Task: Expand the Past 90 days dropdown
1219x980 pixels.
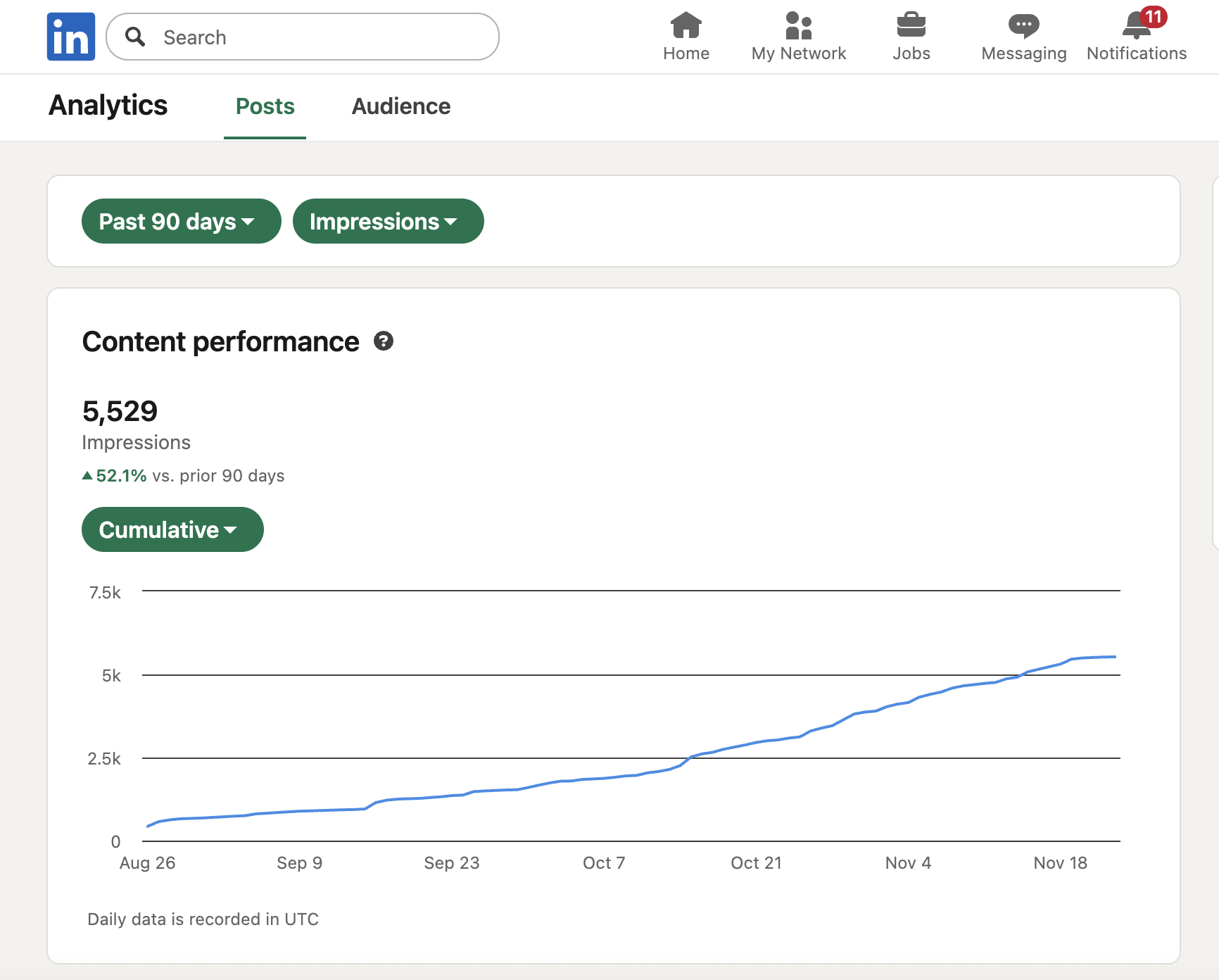Action: click(181, 221)
